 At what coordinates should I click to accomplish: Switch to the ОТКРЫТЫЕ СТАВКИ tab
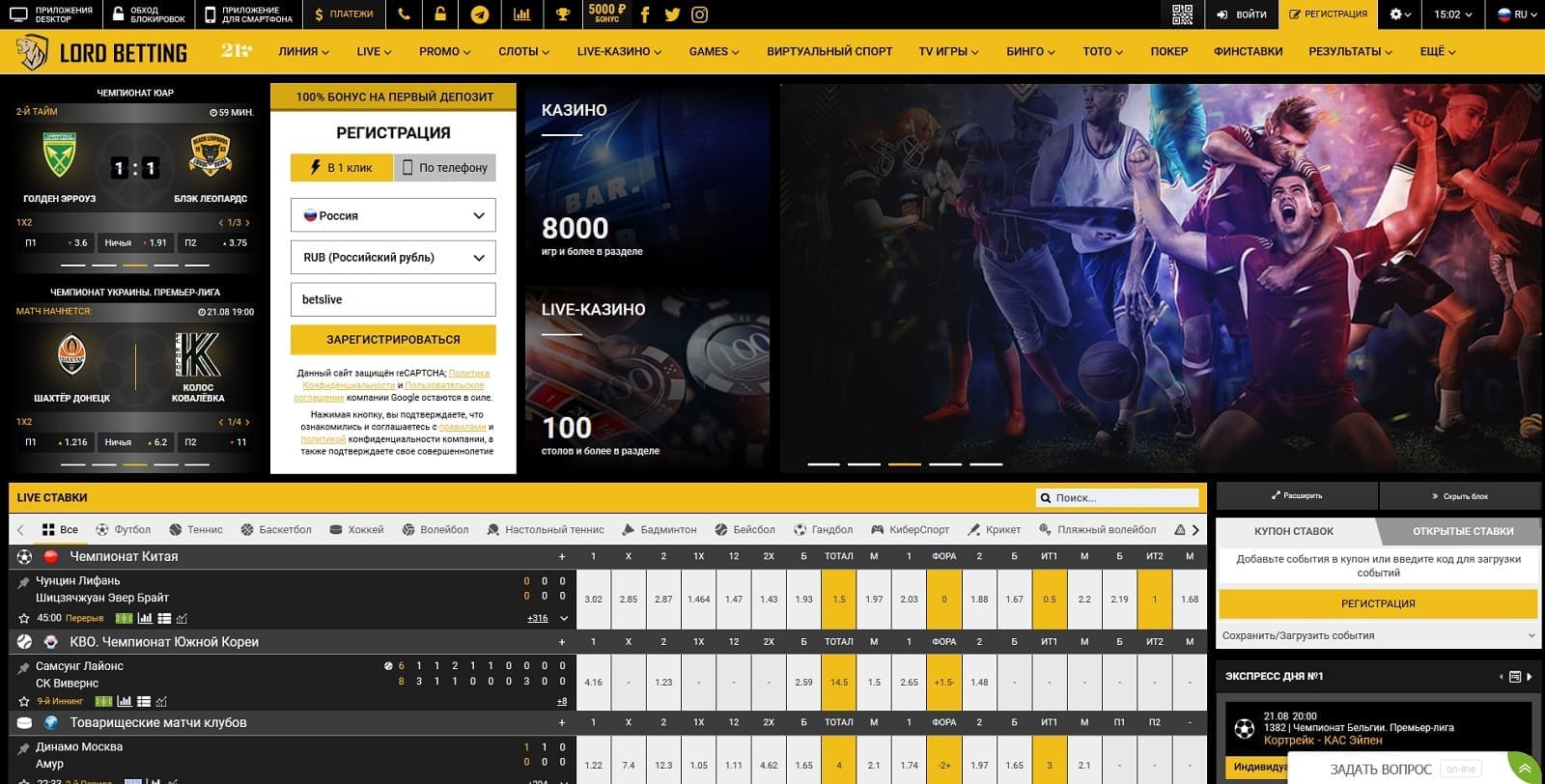1462,531
